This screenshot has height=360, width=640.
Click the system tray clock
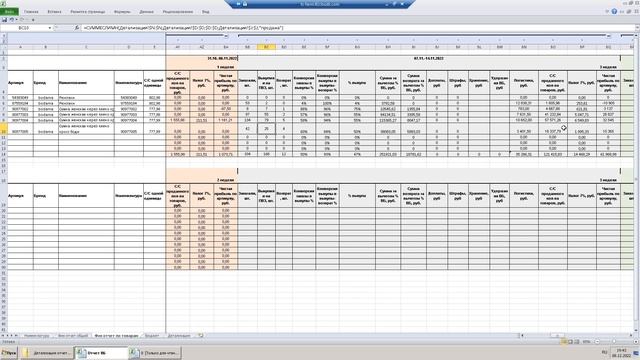pyautogui.click(x=621, y=353)
